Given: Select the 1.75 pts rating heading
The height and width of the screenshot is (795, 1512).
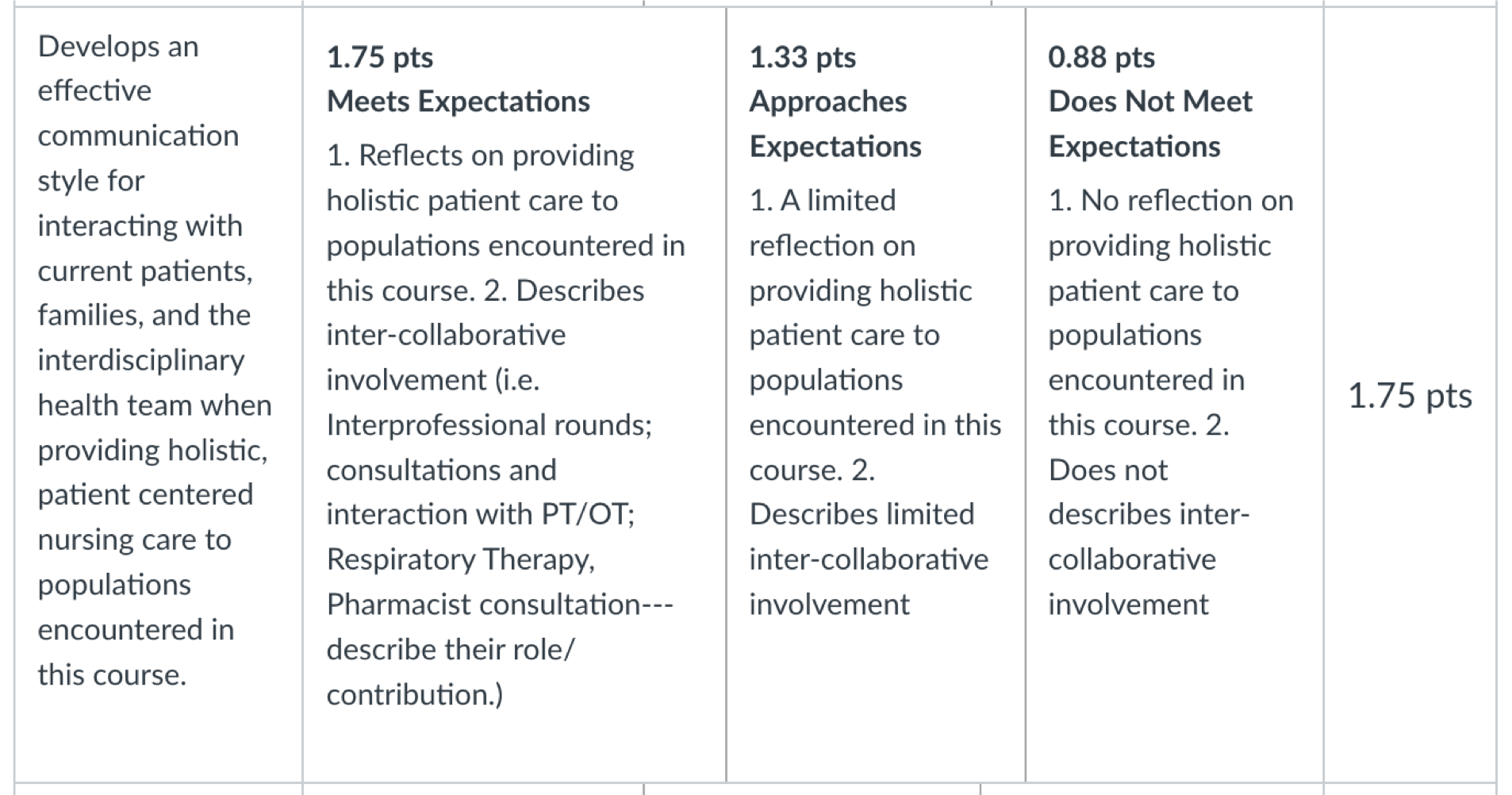Looking at the screenshot, I should [380, 57].
